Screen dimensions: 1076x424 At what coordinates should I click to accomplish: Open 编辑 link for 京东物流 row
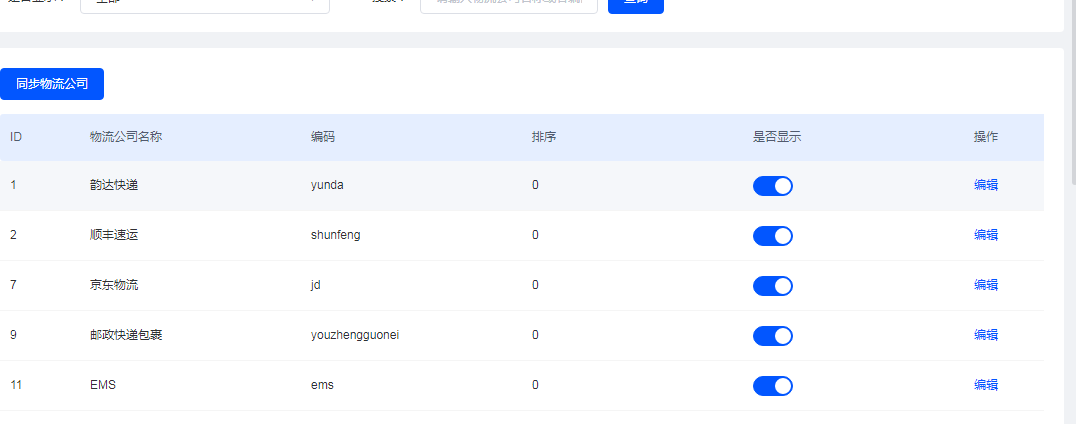pyautogui.click(x=986, y=285)
